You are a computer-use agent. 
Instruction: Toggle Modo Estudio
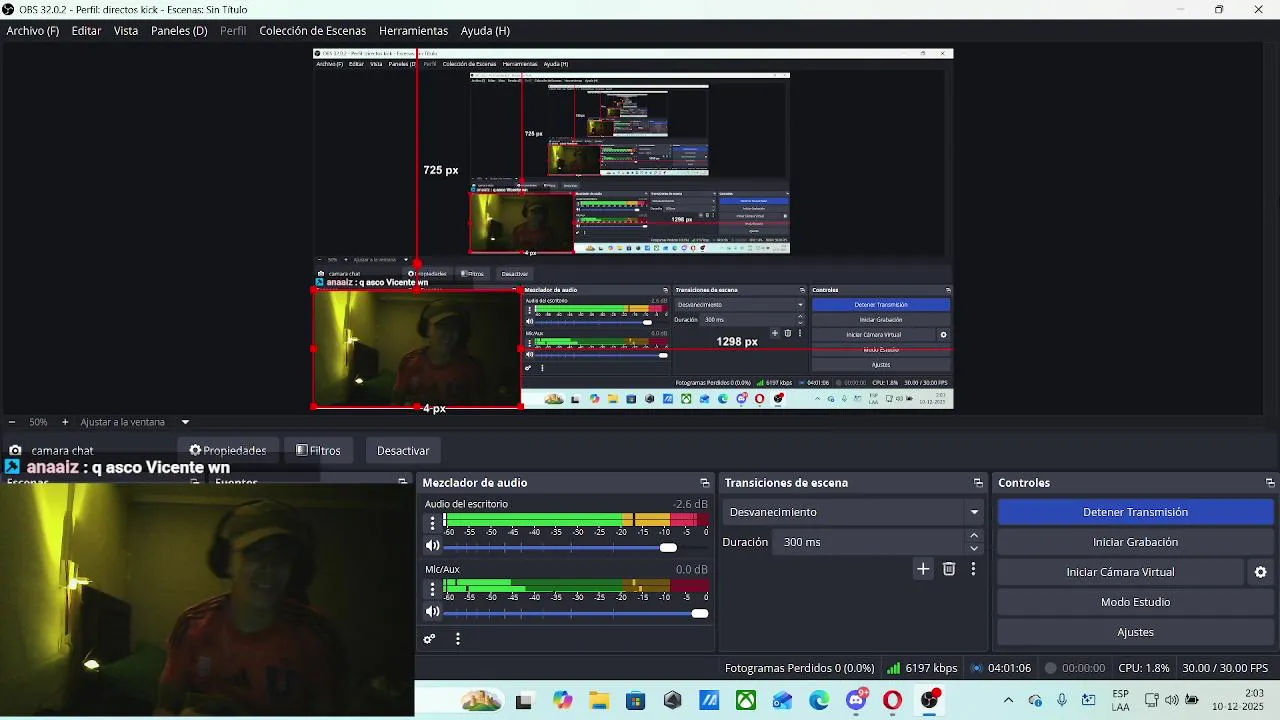[1135, 602]
